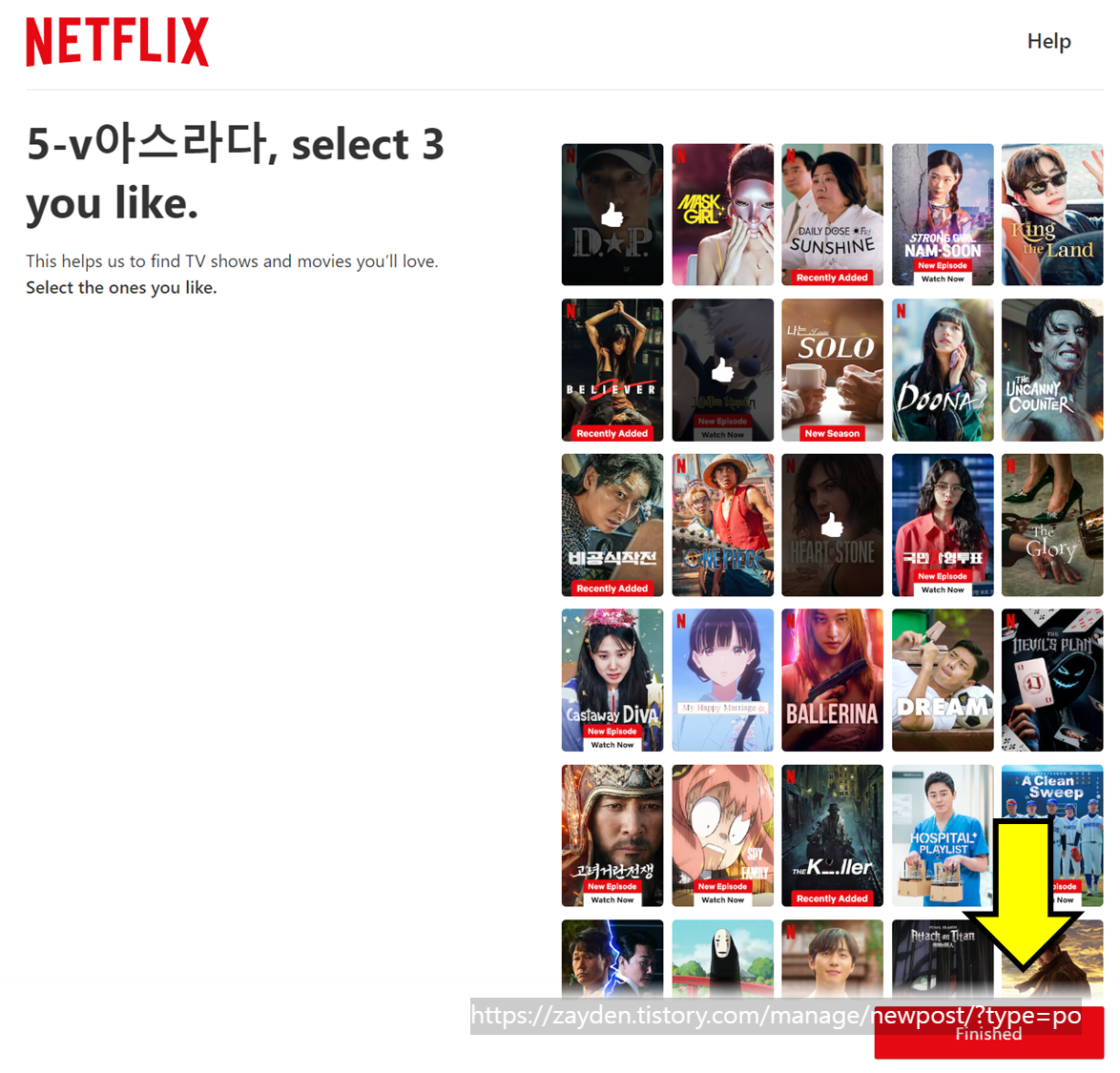This screenshot has height=1073, width=1120.
Task: Click the Netflix logo
Action: [x=117, y=42]
